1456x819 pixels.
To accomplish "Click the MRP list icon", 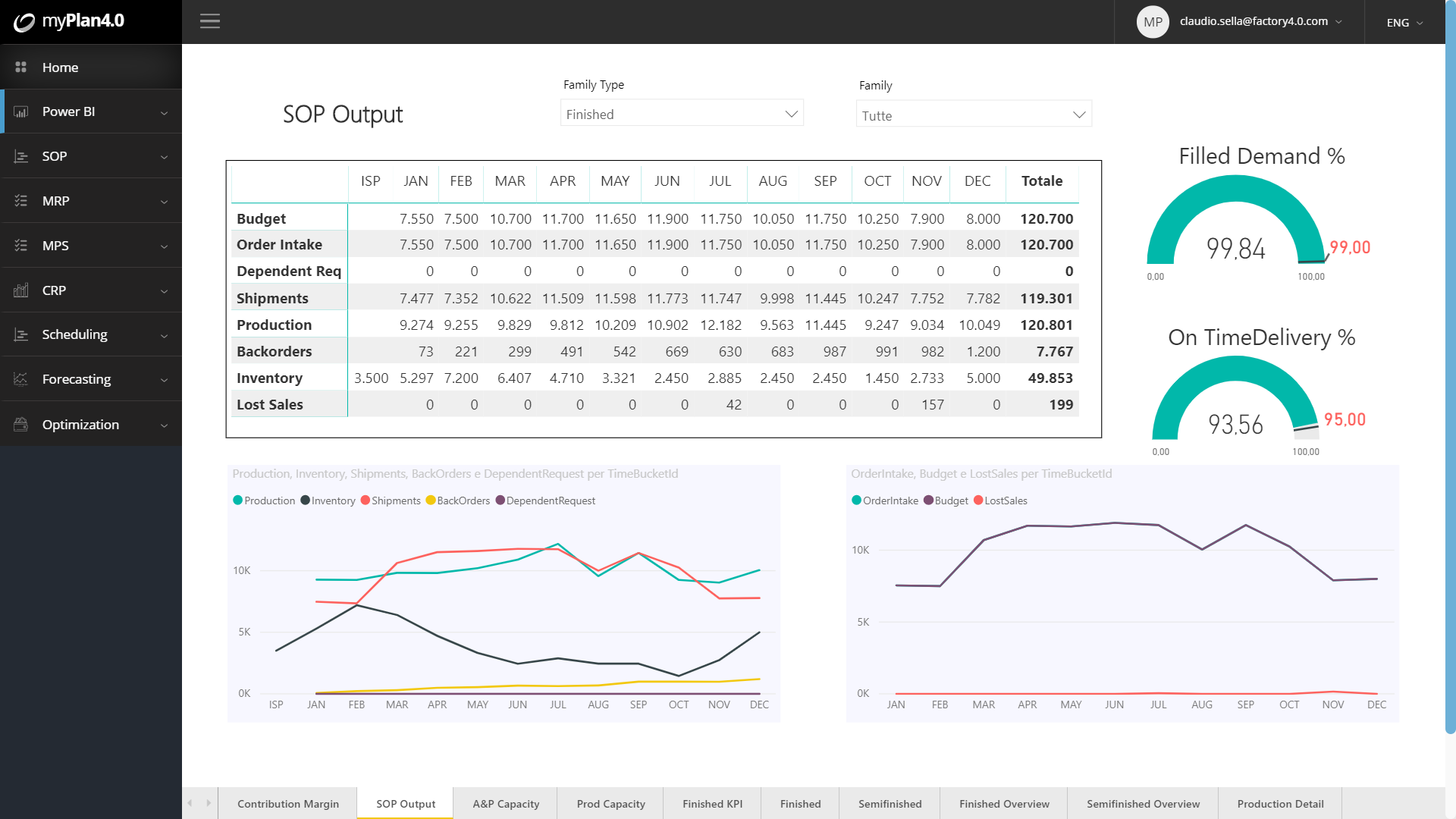I will click(x=21, y=201).
